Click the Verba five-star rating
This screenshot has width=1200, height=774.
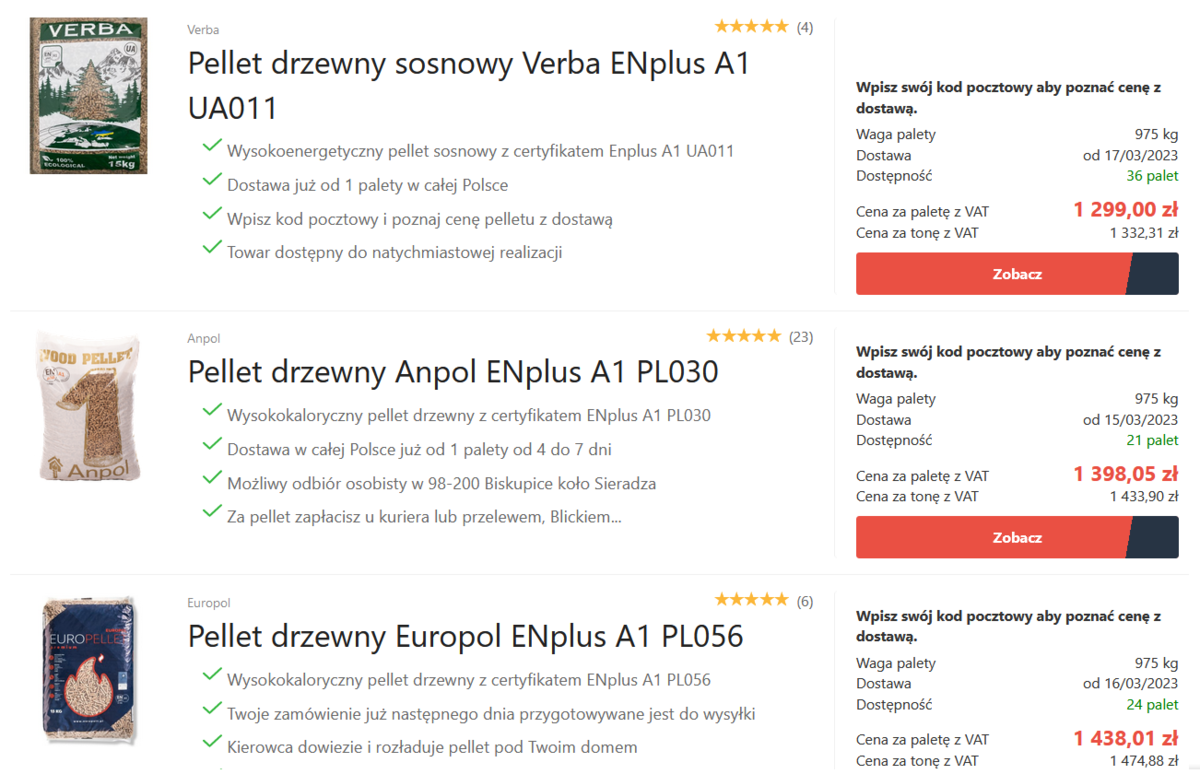(x=751, y=27)
